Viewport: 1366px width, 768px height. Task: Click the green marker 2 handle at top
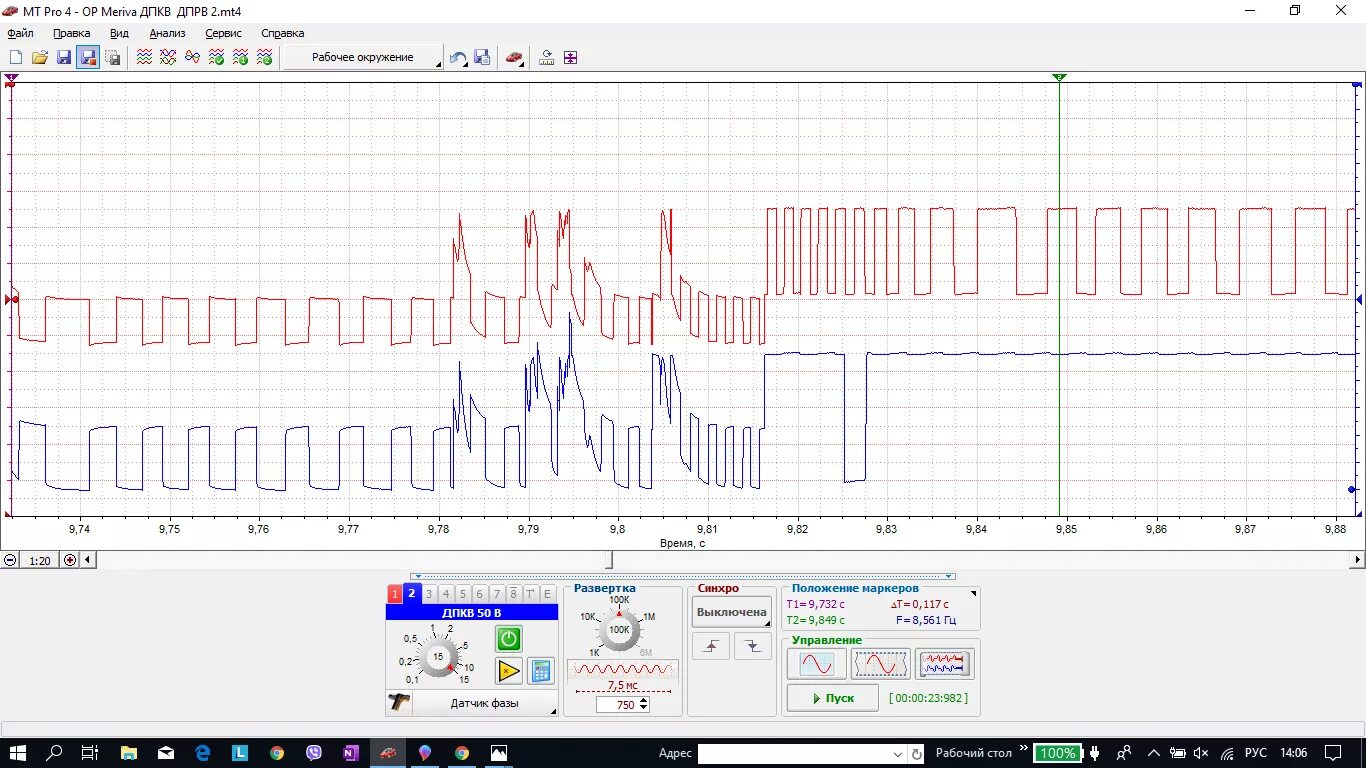(1059, 77)
